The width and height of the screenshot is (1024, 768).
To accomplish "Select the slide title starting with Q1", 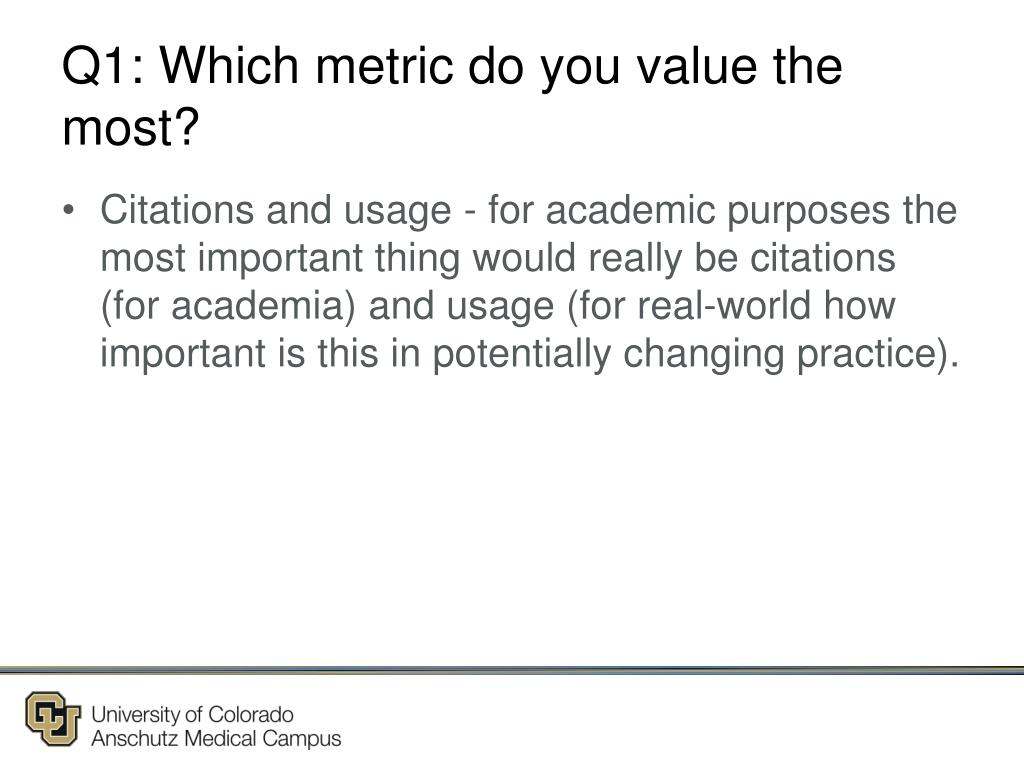I will click(x=452, y=96).
